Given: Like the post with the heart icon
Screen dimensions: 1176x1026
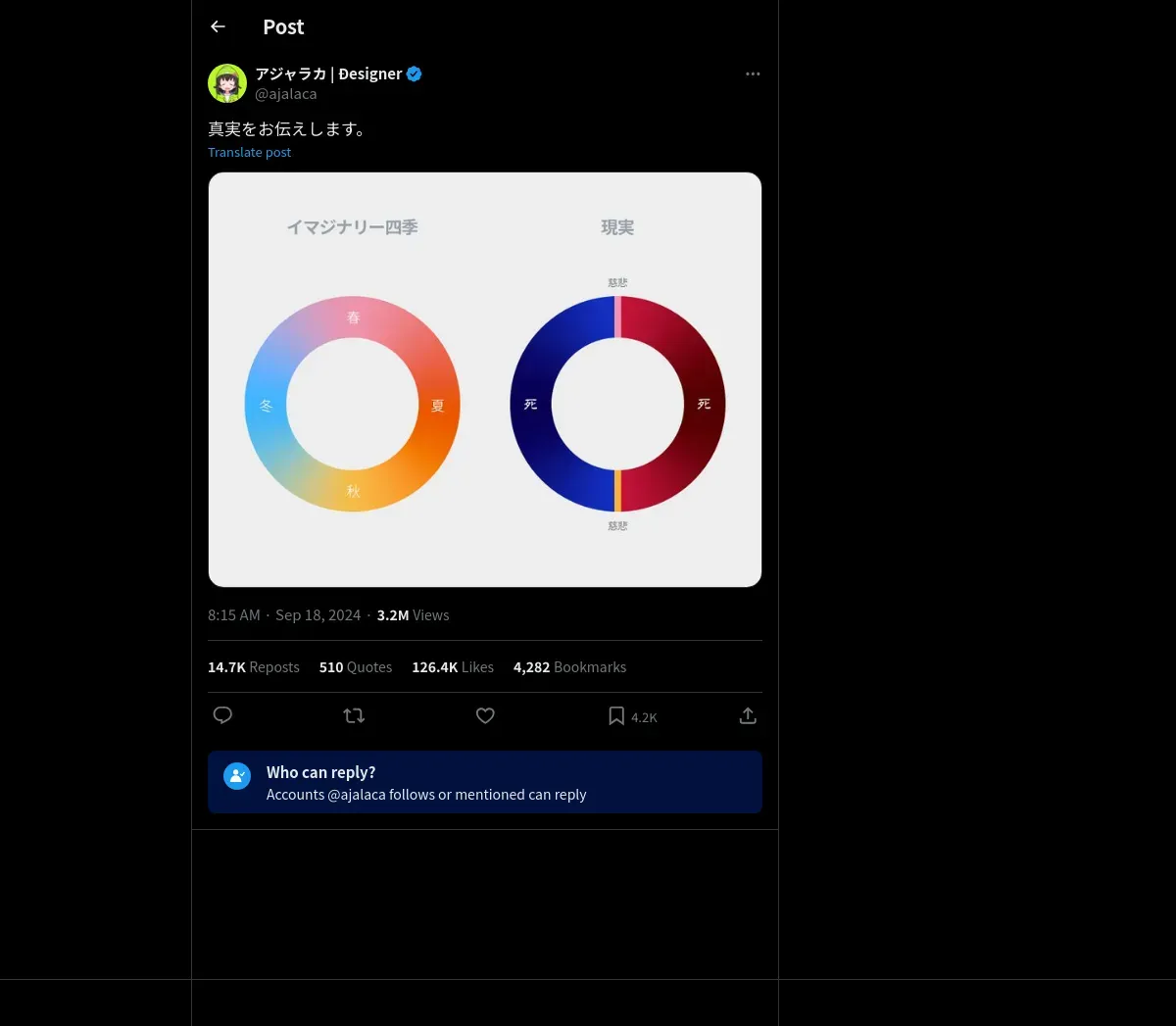Looking at the screenshot, I should pyautogui.click(x=485, y=715).
